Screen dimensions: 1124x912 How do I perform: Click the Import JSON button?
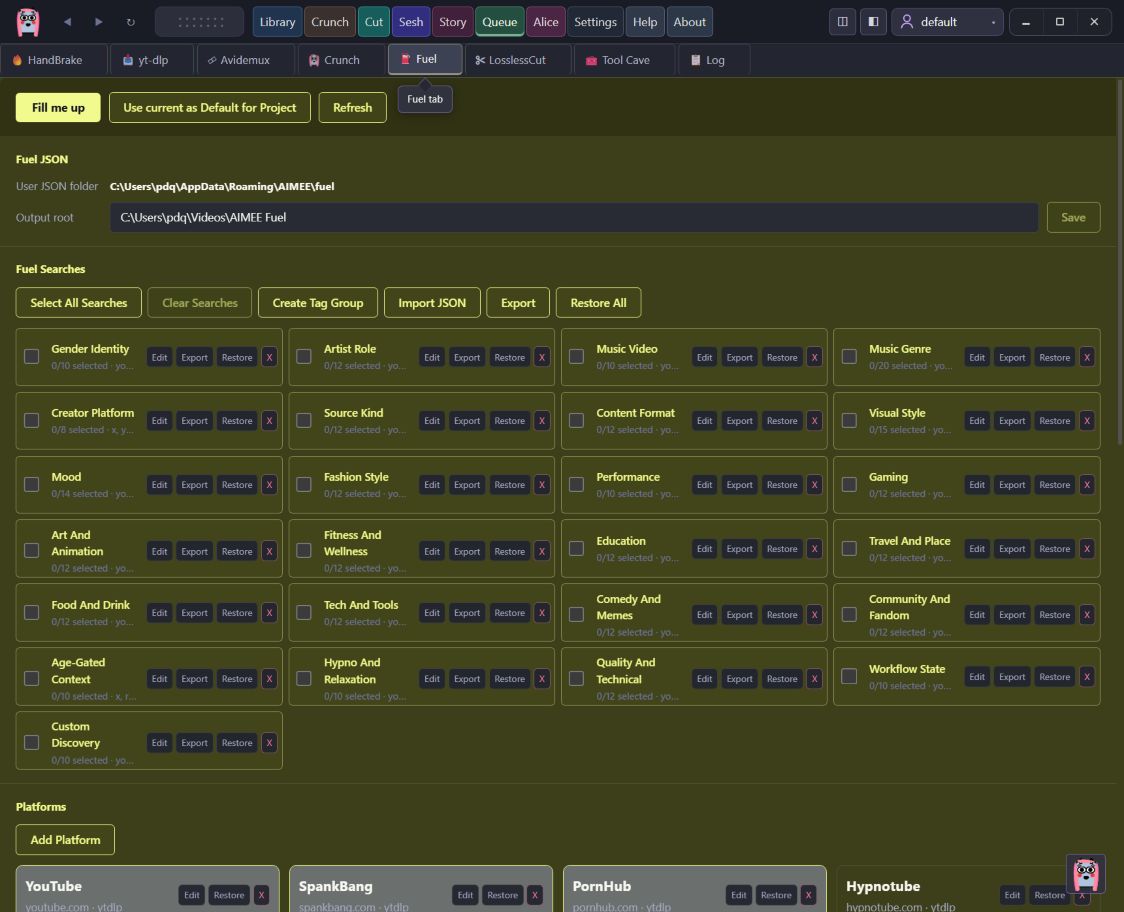coord(432,303)
